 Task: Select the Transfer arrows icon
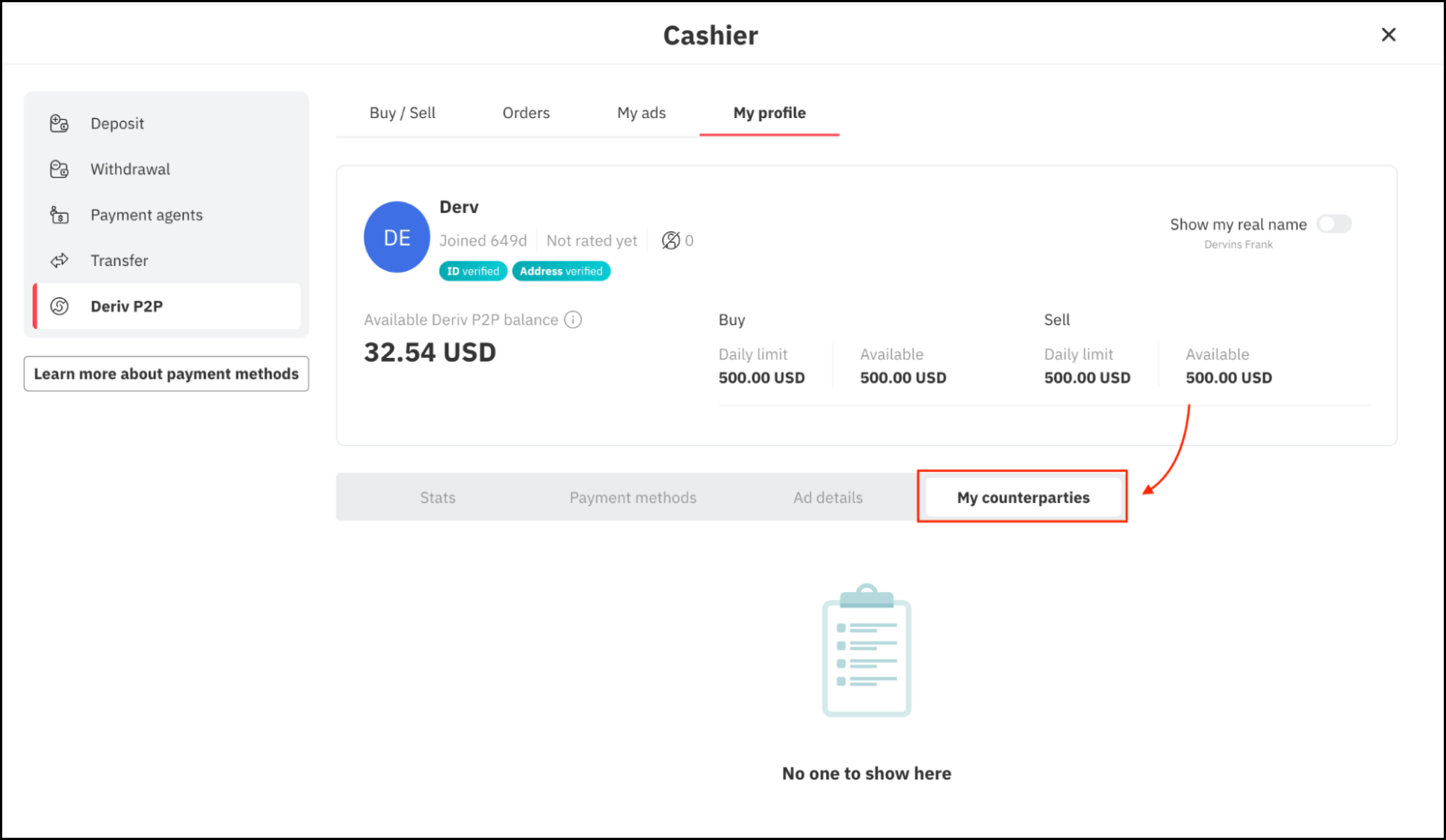pos(59,260)
